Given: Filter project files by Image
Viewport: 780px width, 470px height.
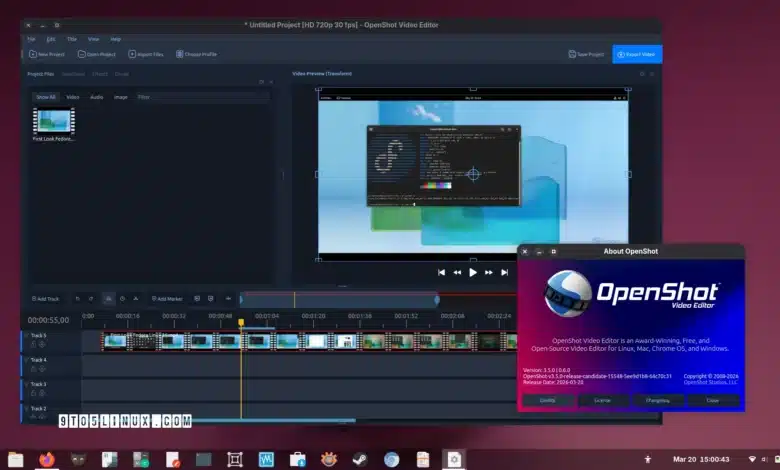Looking at the screenshot, I should pos(121,97).
